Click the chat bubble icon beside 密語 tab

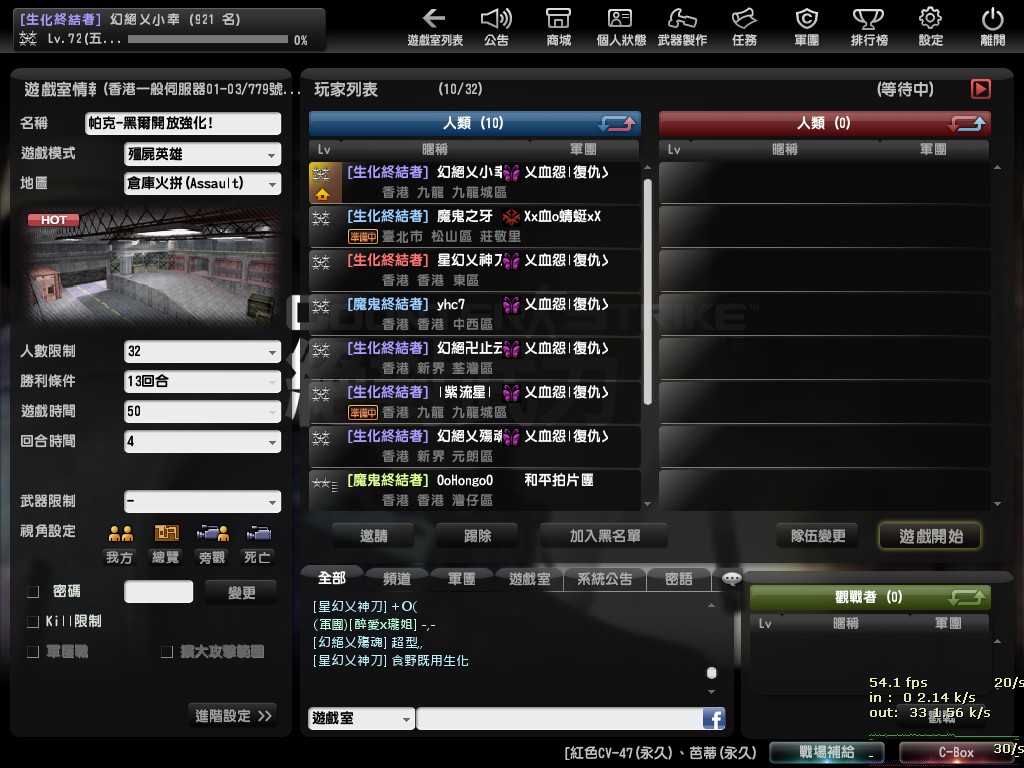[731, 578]
